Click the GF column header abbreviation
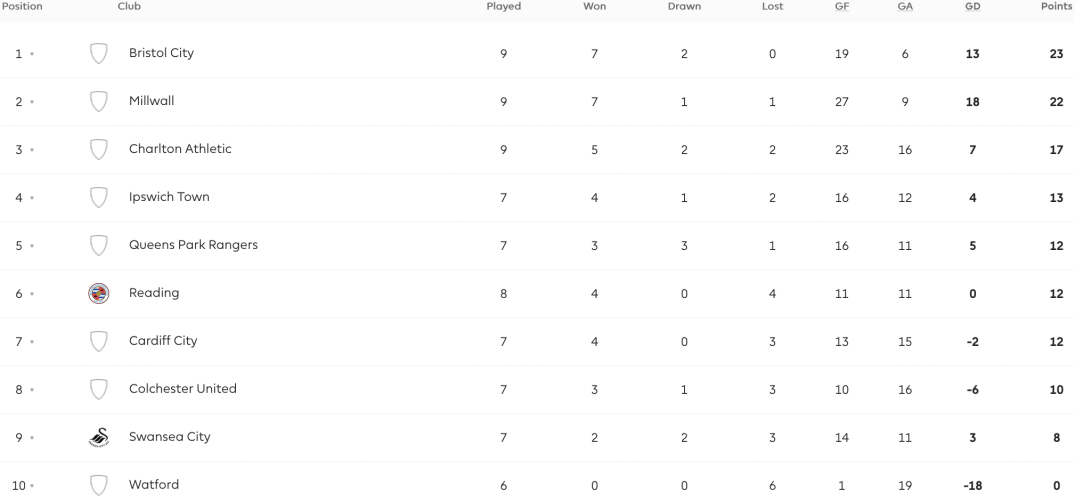This screenshot has width=1075, height=500. click(842, 6)
